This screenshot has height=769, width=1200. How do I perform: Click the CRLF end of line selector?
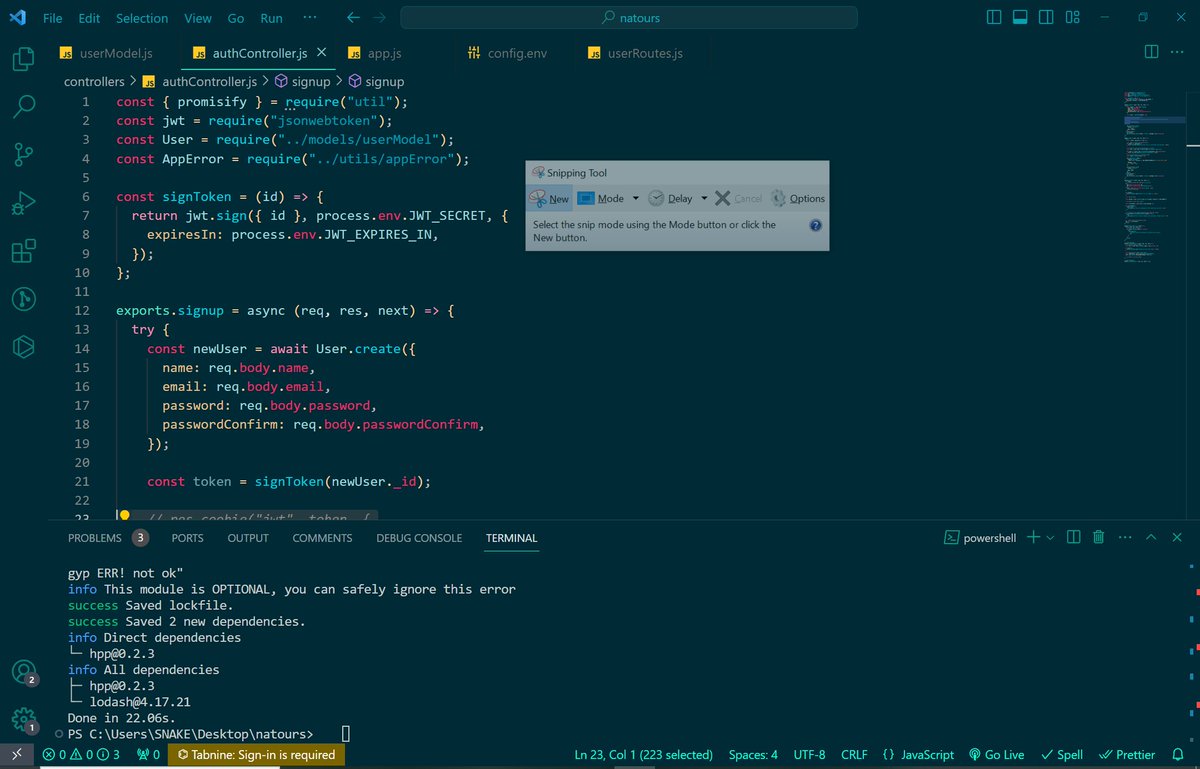854,755
